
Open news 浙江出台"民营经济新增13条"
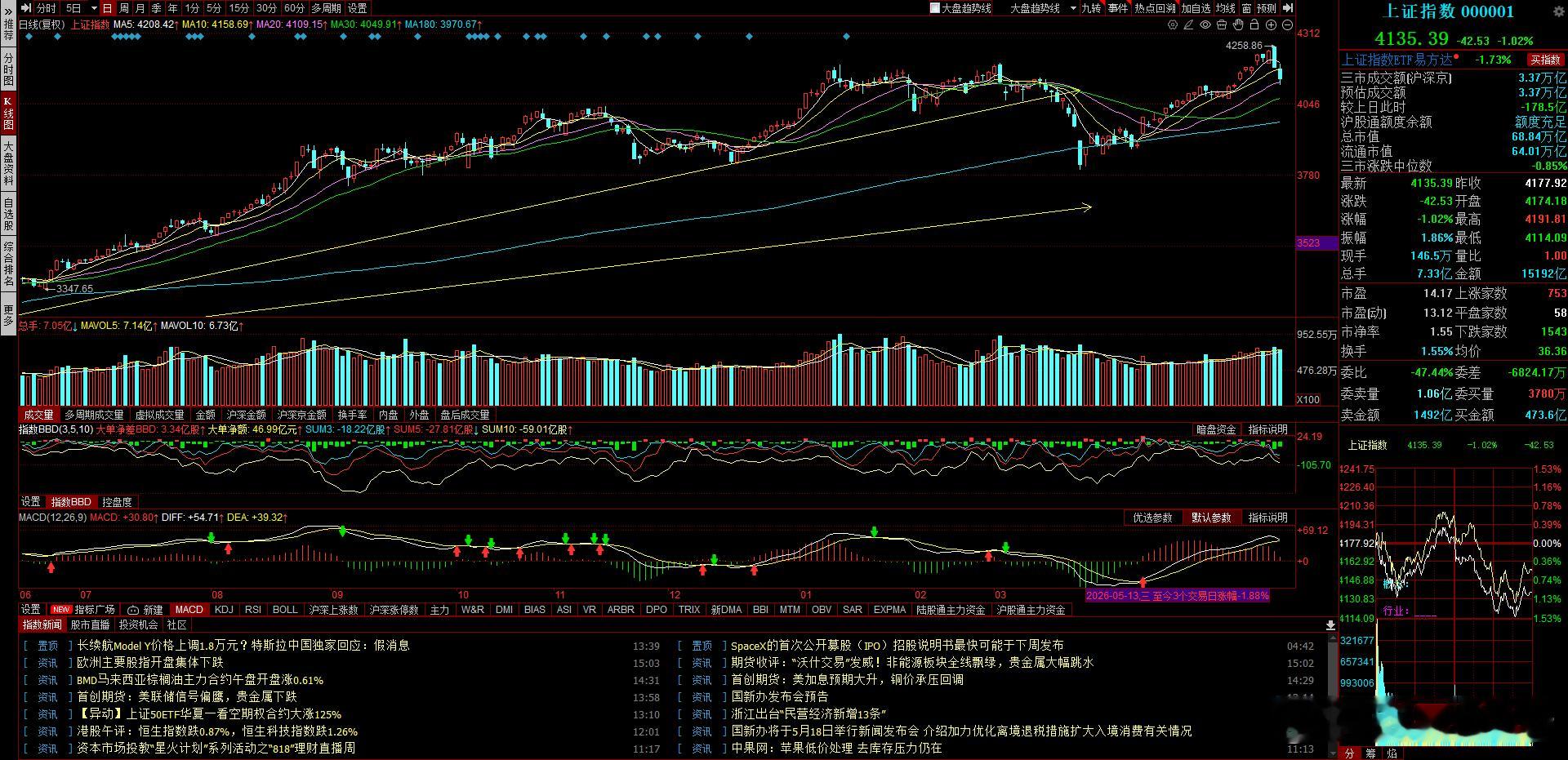(x=808, y=714)
